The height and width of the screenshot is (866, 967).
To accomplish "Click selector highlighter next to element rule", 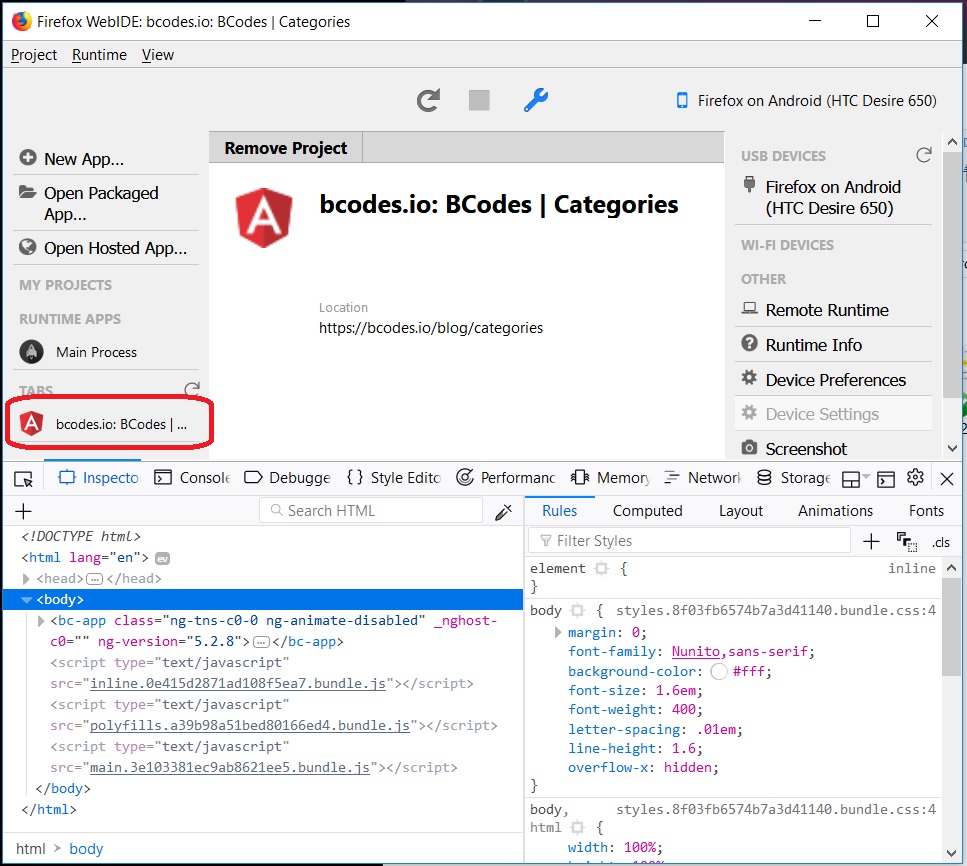I will tap(601, 569).
